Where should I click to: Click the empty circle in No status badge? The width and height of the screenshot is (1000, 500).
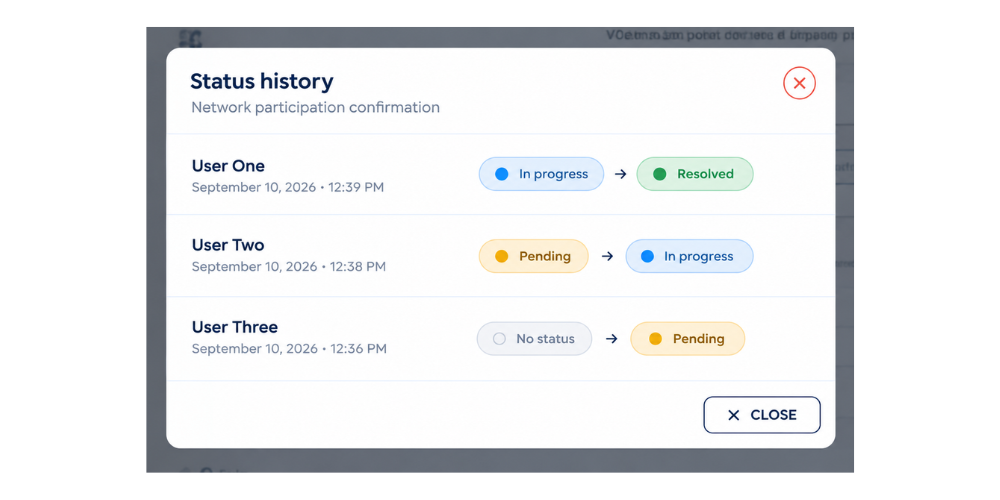point(499,339)
